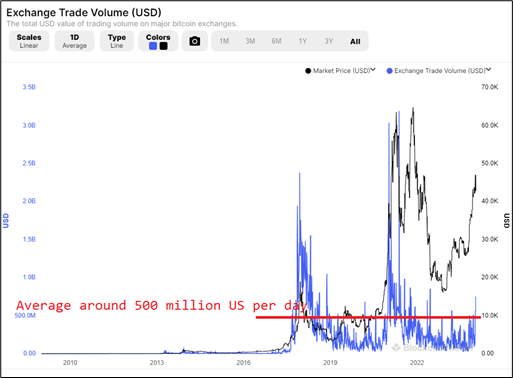The image size is (513, 378).
Task: Click the 10.0K right axis label
Action: [x=490, y=315]
